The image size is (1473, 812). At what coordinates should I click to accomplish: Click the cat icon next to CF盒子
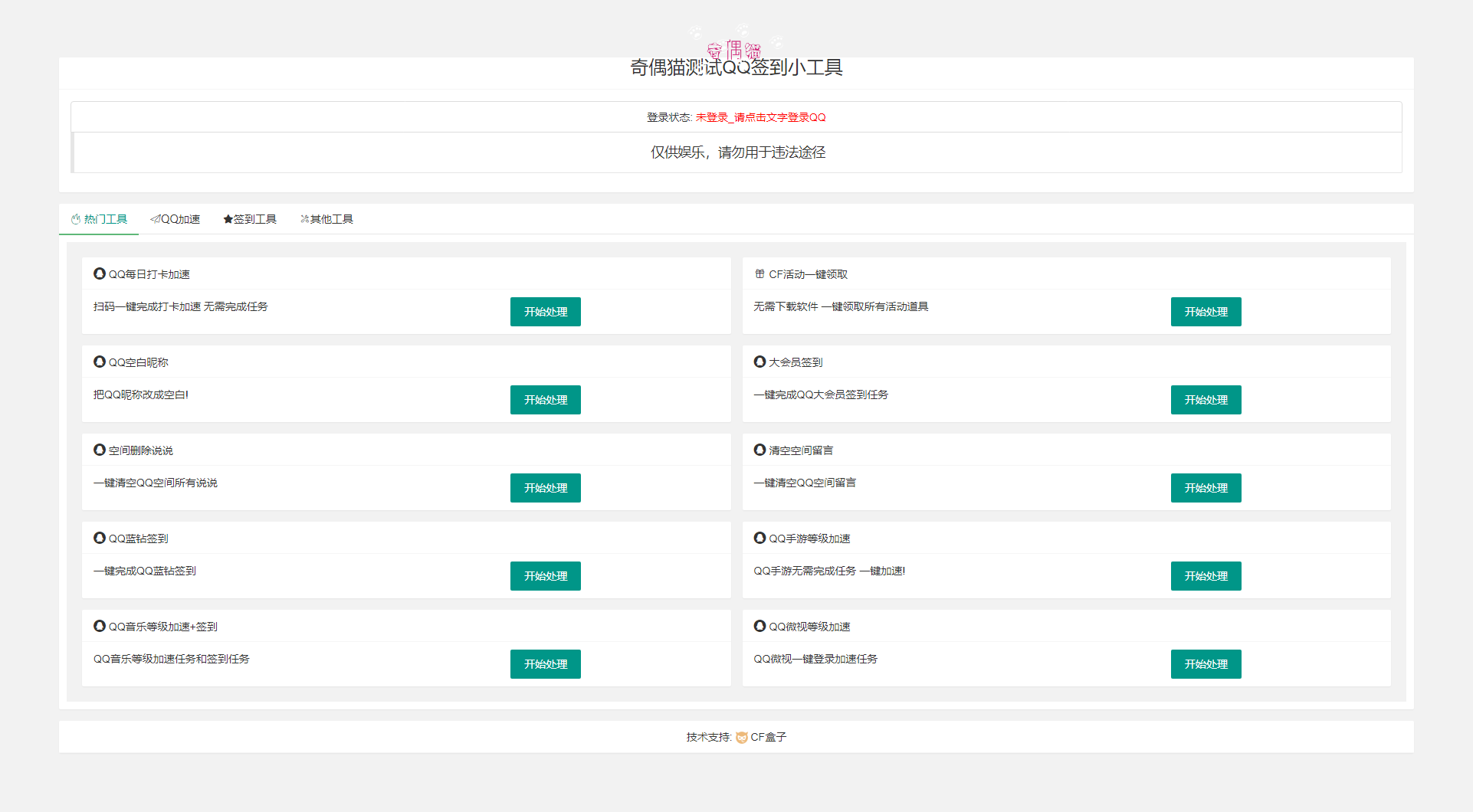[742, 737]
